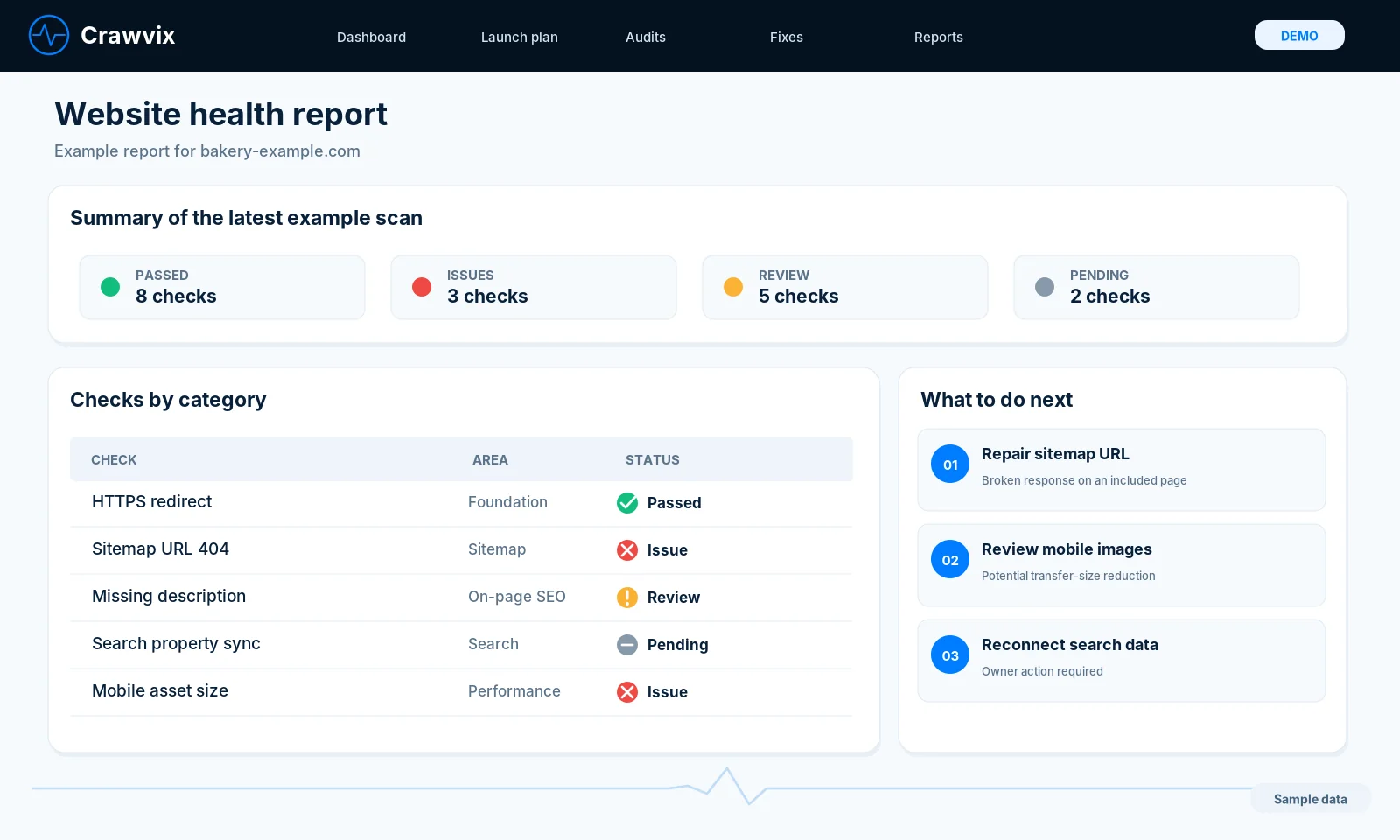Open the Reconnect search data card
Image resolution: width=1400 pixels, height=840 pixels.
click(x=1122, y=661)
